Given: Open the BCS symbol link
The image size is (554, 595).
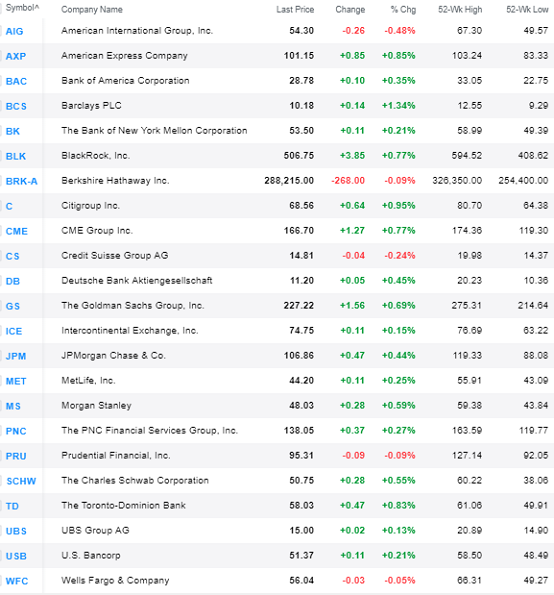Looking at the screenshot, I should click(16, 106).
